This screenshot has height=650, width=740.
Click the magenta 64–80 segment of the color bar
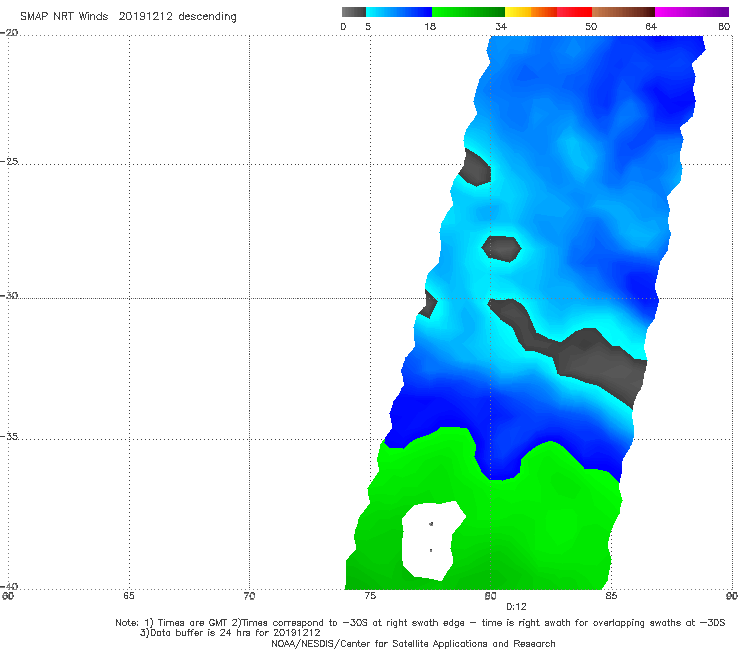(x=692, y=12)
